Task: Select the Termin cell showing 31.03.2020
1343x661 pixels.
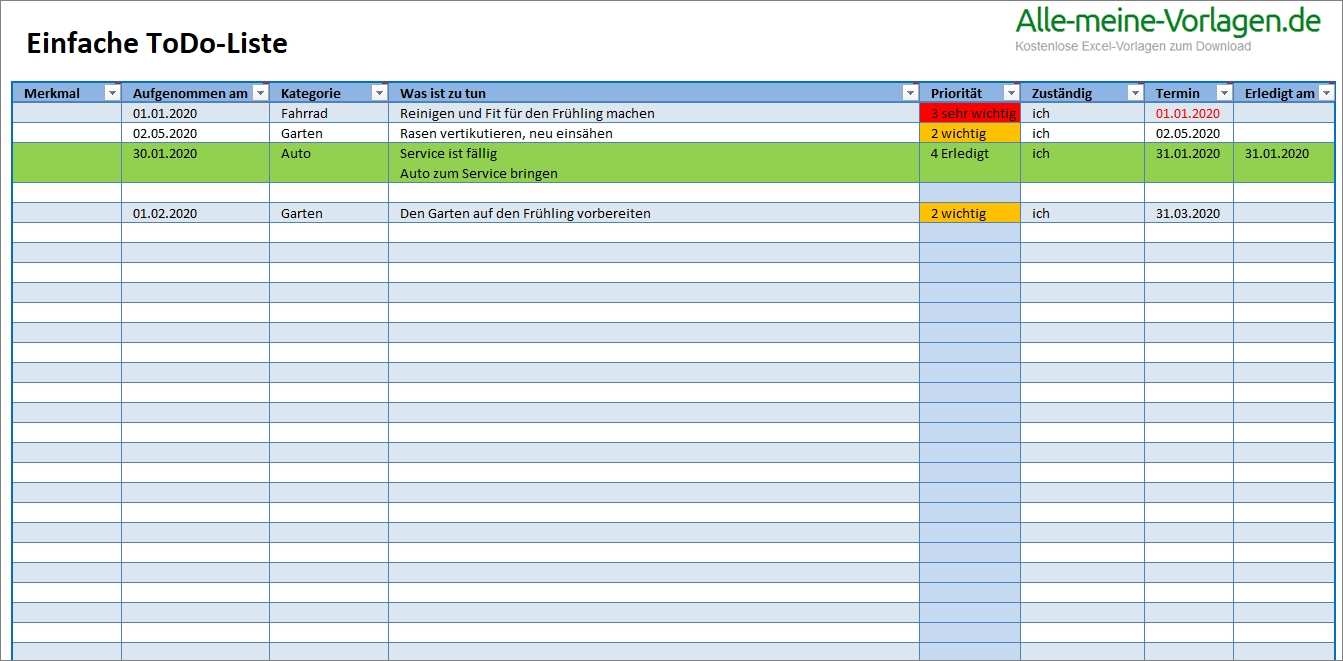Action: click(x=1187, y=213)
